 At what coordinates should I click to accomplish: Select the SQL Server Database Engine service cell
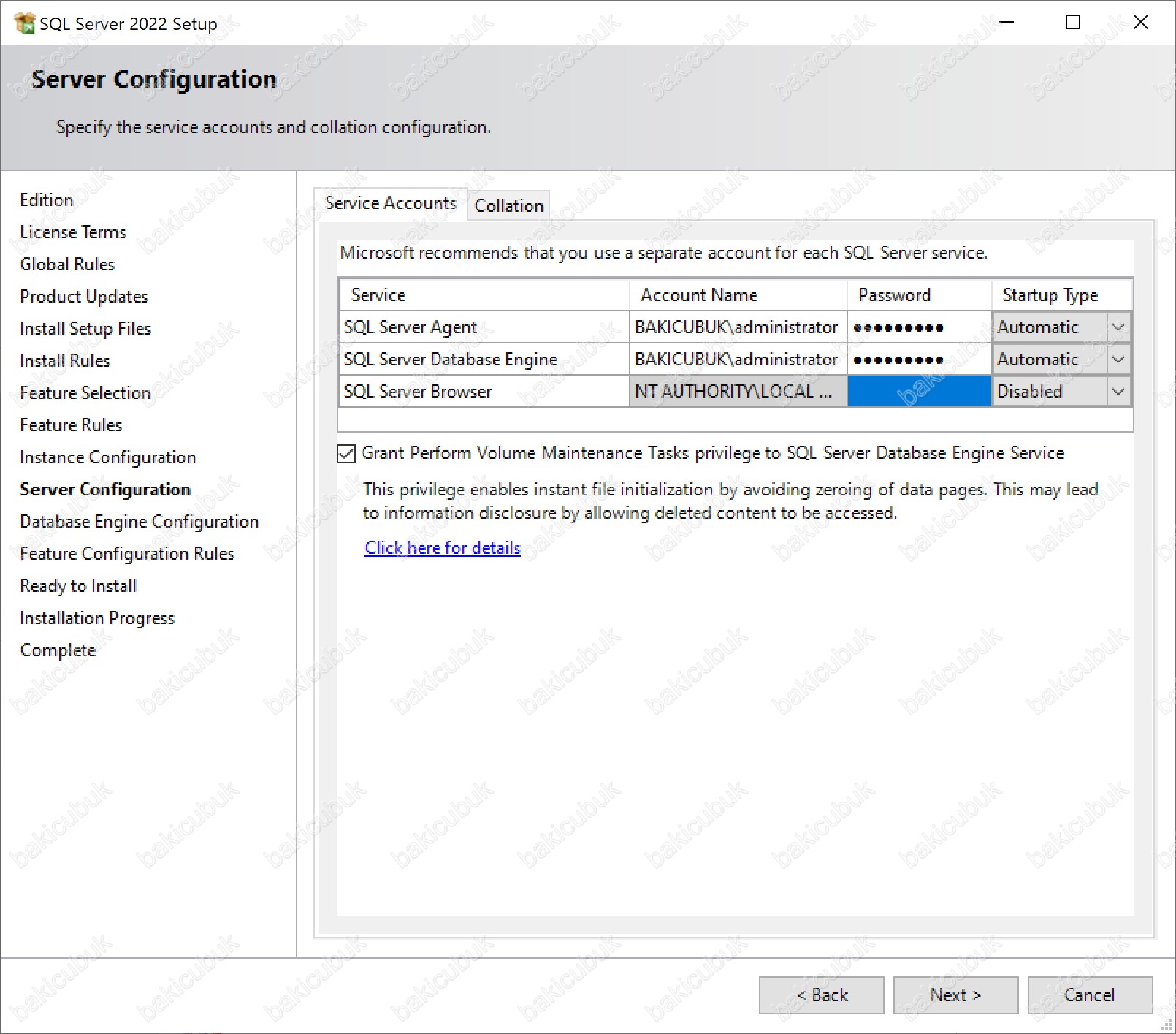484,360
